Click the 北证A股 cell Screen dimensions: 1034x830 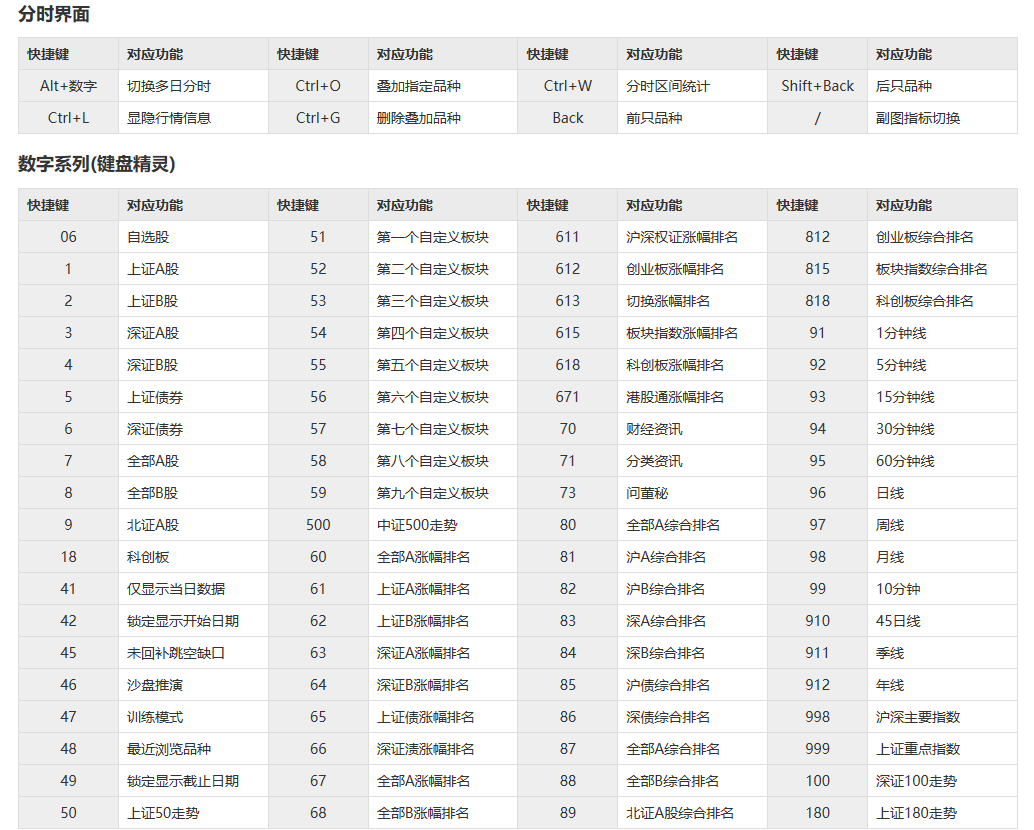point(193,525)
